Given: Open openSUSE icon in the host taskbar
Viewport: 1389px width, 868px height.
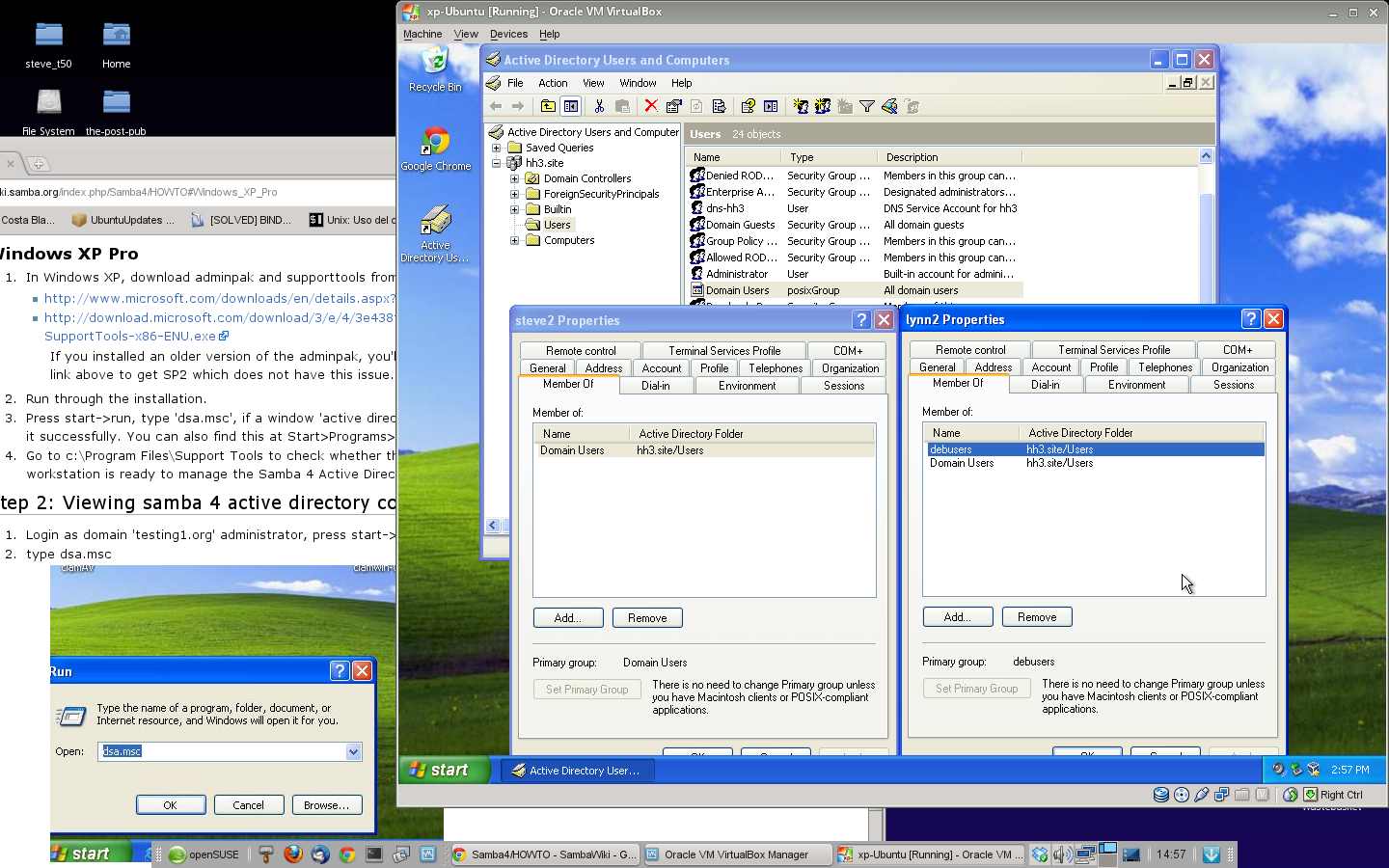Looking at the screenshot, I should pos(177,854).
